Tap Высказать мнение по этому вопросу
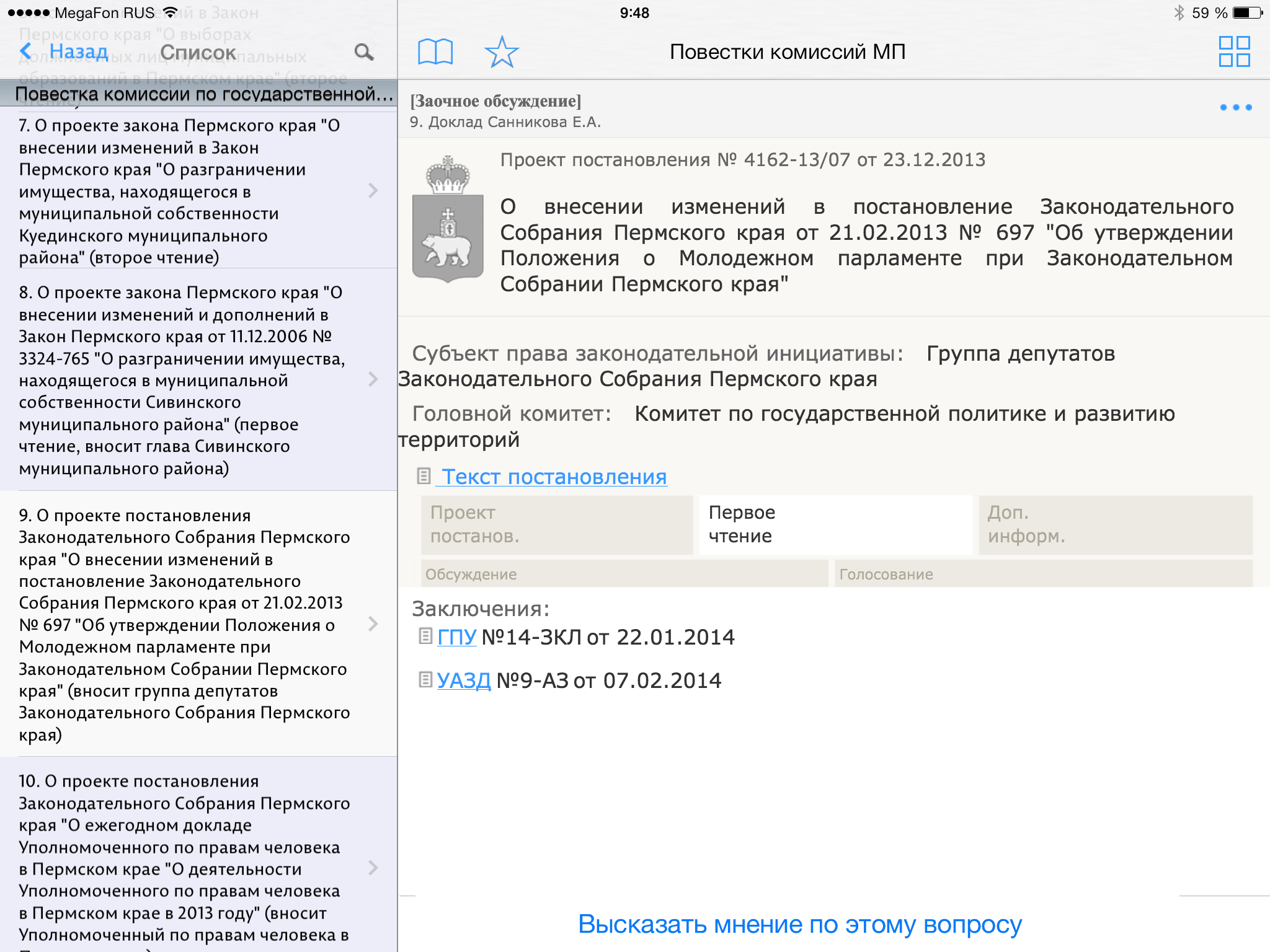The image size is (1270, 952). point(799,924)
